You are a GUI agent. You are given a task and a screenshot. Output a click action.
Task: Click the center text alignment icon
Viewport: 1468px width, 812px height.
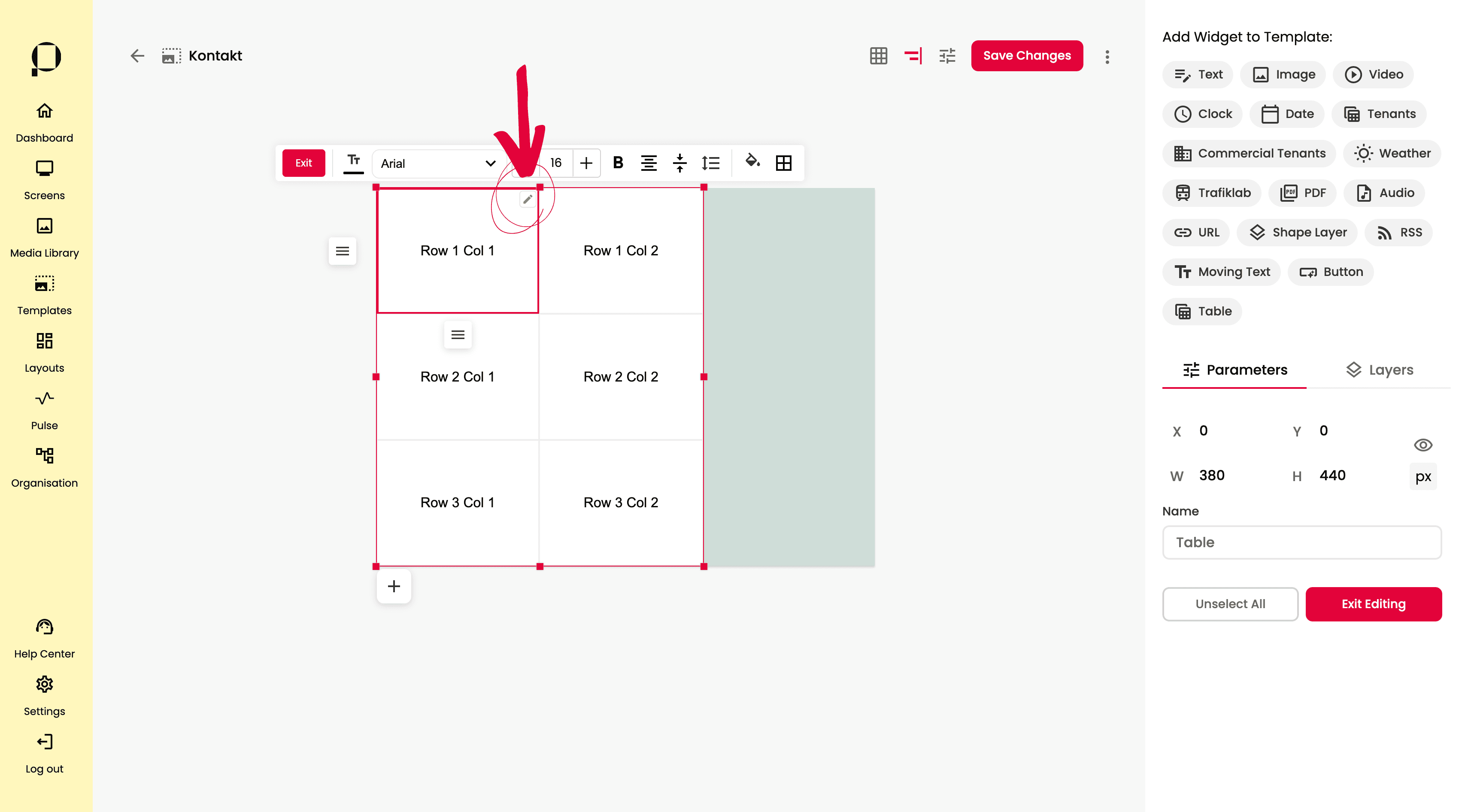coord(649,163)
